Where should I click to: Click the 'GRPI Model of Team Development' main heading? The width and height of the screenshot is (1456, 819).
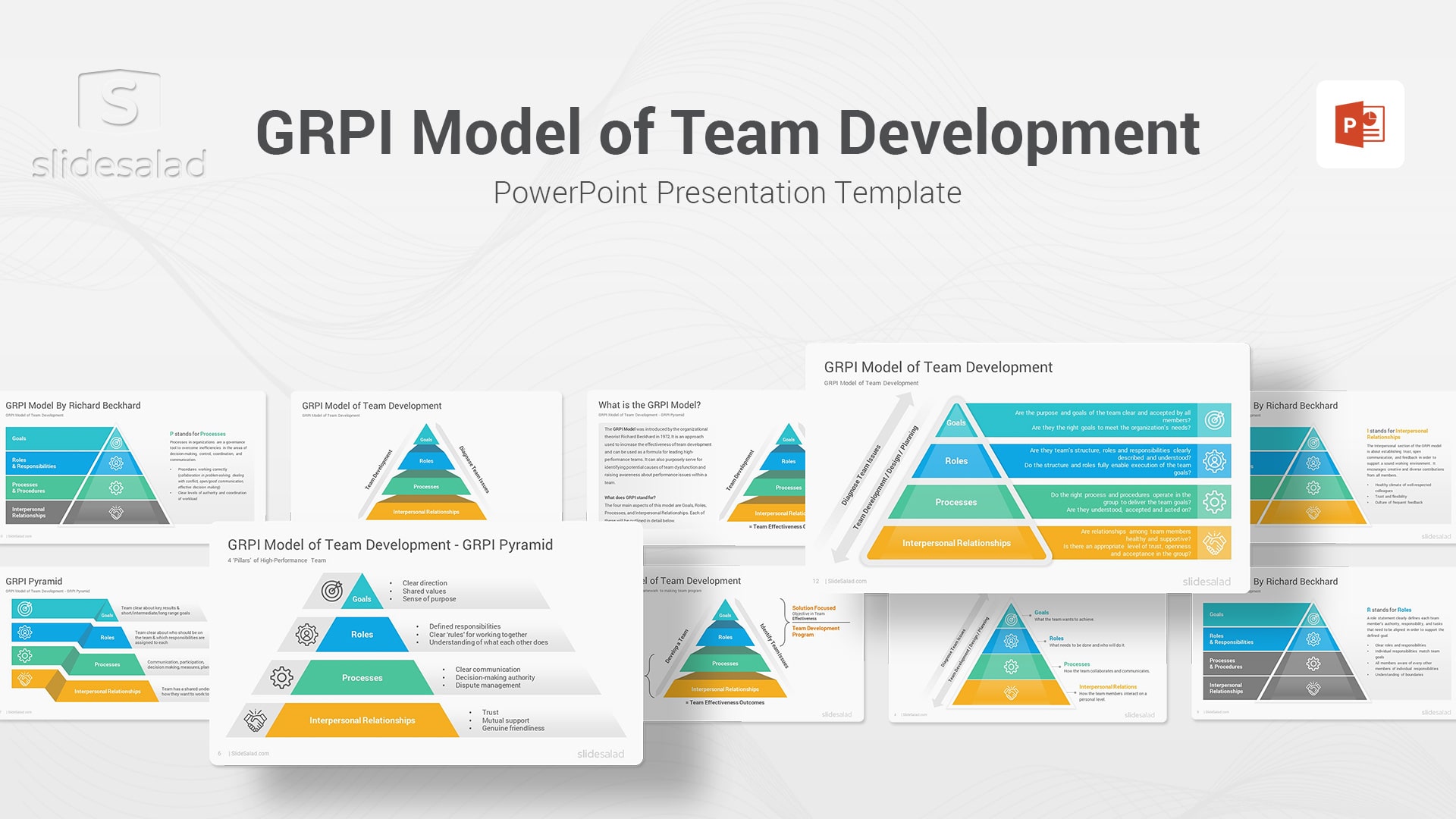coord(728,133)
